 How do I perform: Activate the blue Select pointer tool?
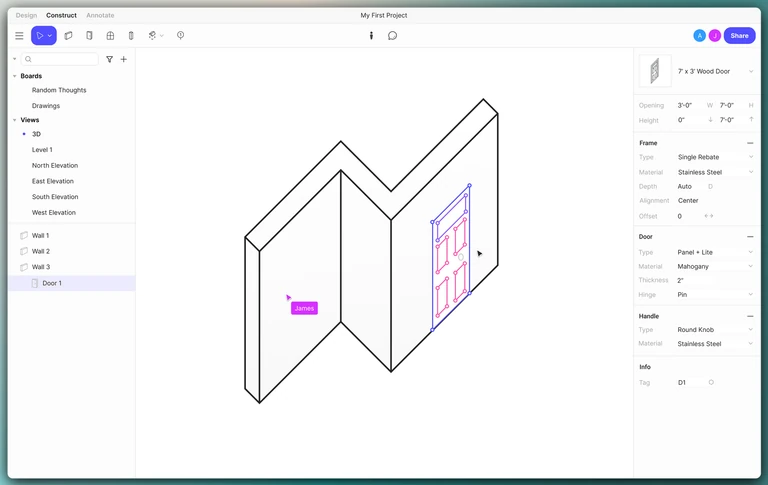[40, 36]
